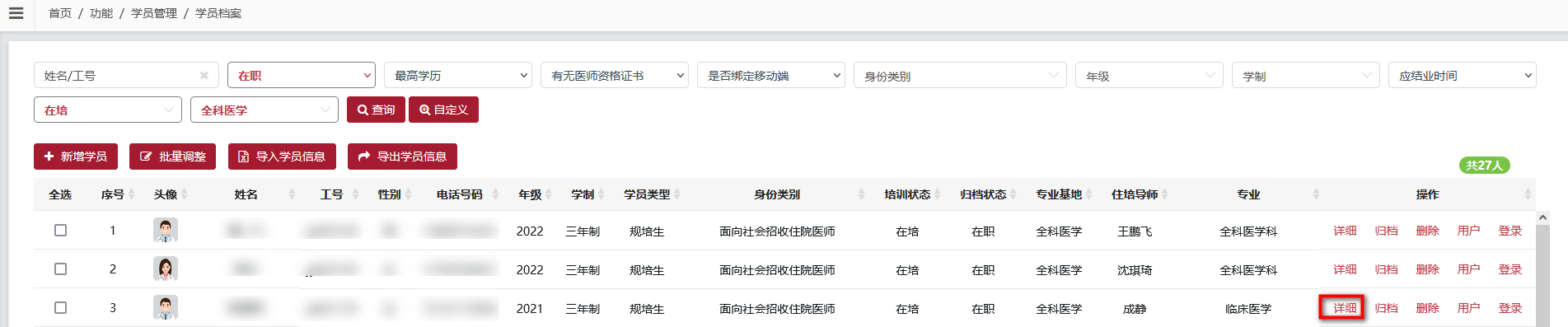Click the 查询 search button

[376, 110]
